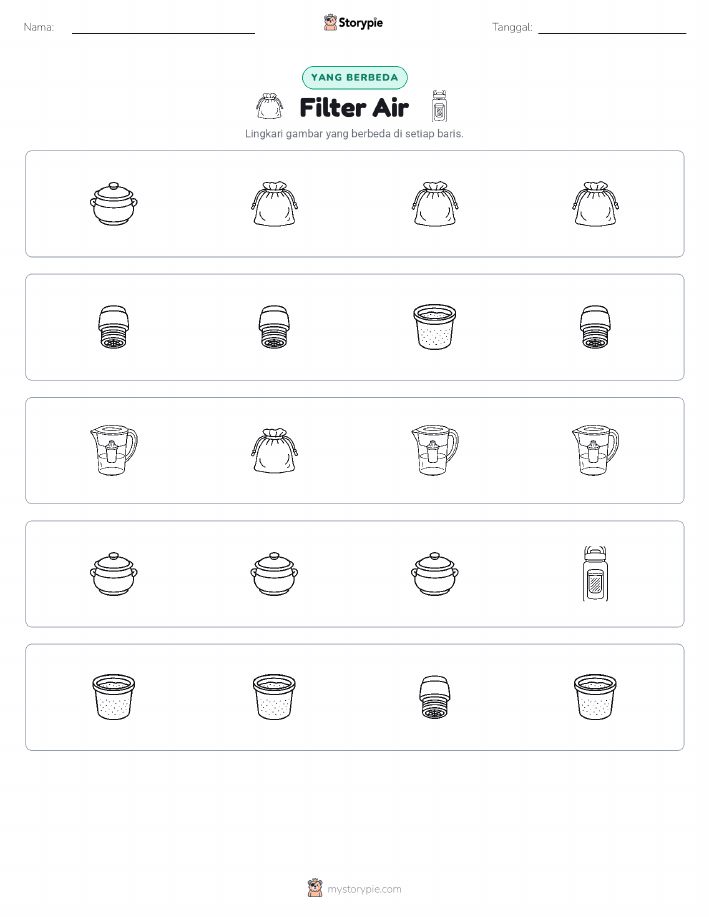
Task: Select the first water pitcher in row three
Action: [x=114, y=450]
